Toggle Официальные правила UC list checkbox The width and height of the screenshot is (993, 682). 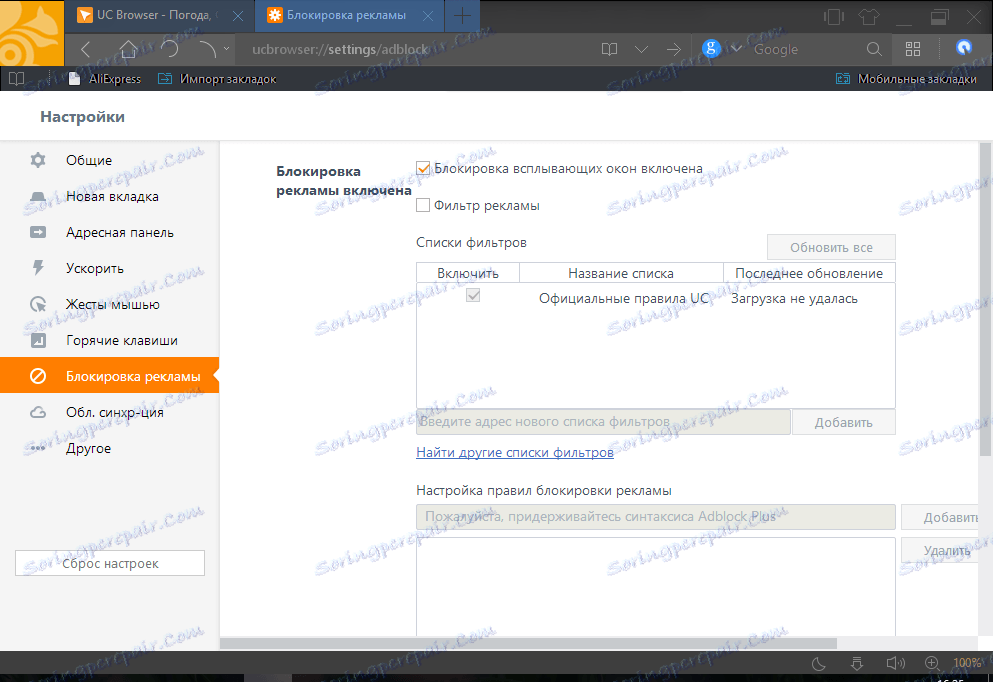pyautogui.click(x=473, y=295)
